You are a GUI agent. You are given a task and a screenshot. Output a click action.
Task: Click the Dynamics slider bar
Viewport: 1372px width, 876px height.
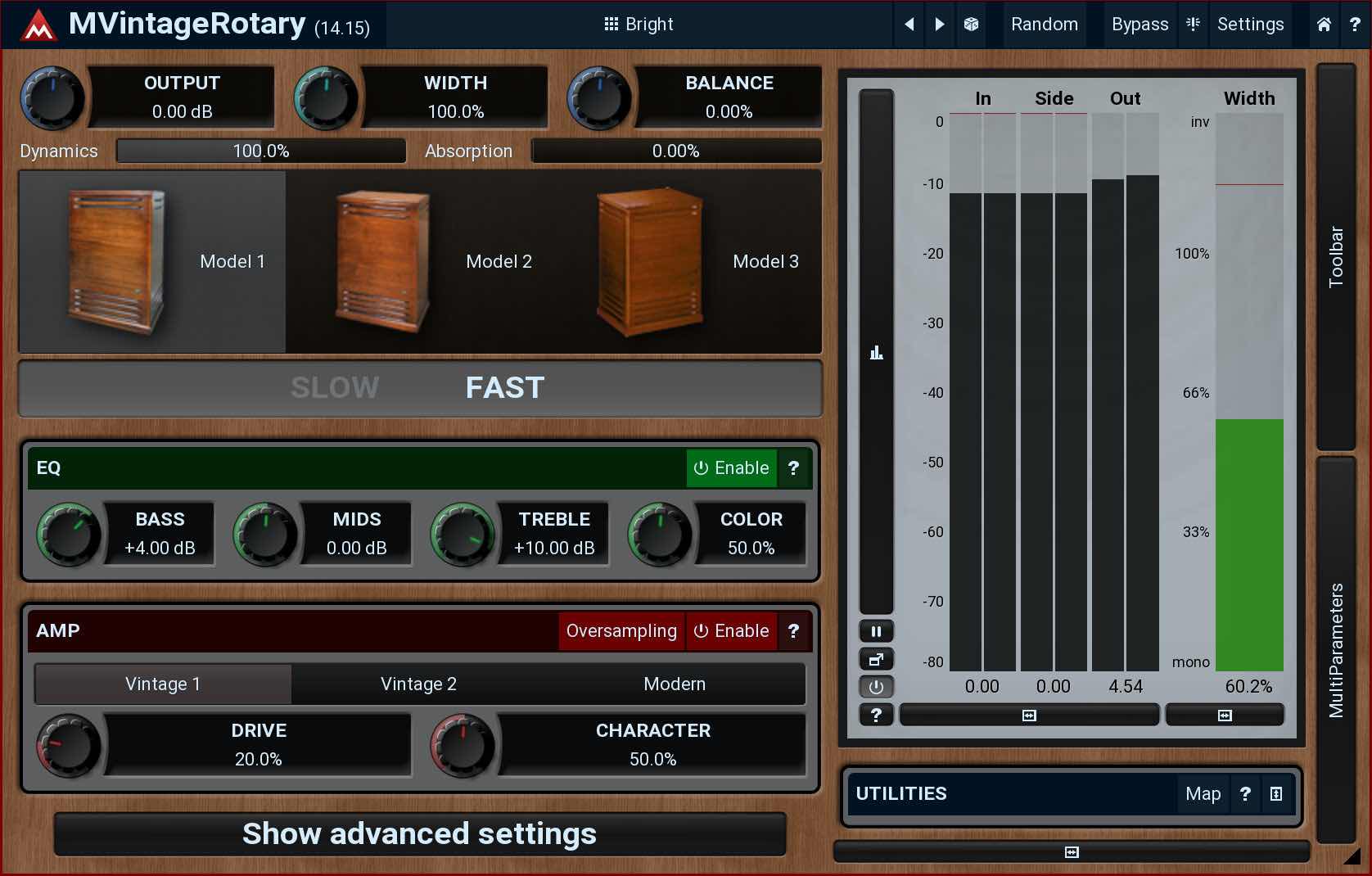tap(261, 151)
